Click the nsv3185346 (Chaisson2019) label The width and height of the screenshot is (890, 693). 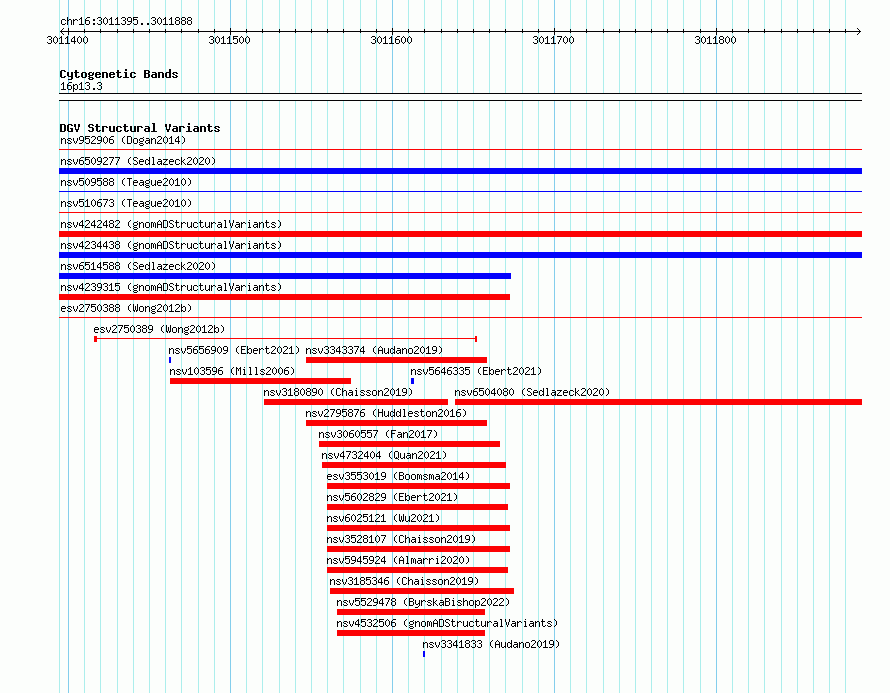click(x=404, y=581)
